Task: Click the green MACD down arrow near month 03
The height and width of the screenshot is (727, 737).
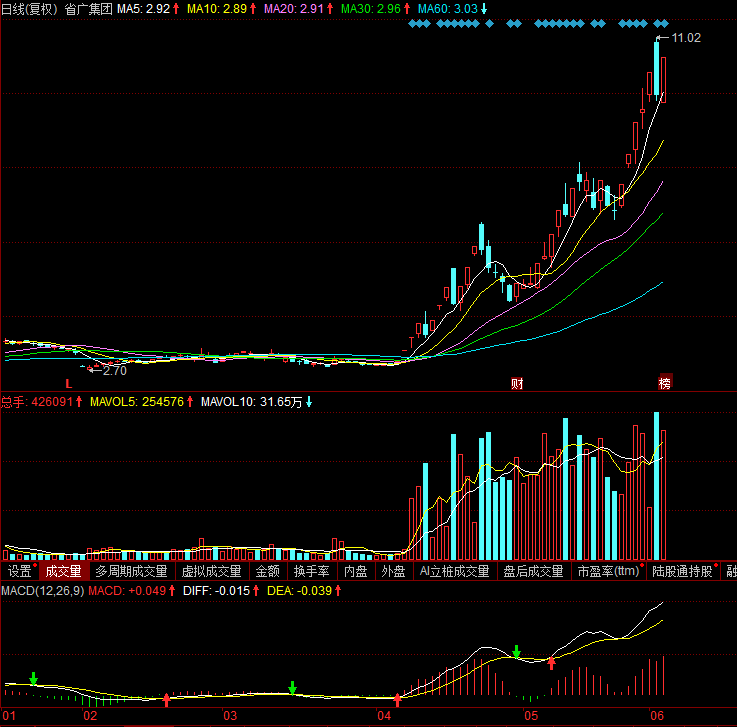Action: click(x=292, y=688)
